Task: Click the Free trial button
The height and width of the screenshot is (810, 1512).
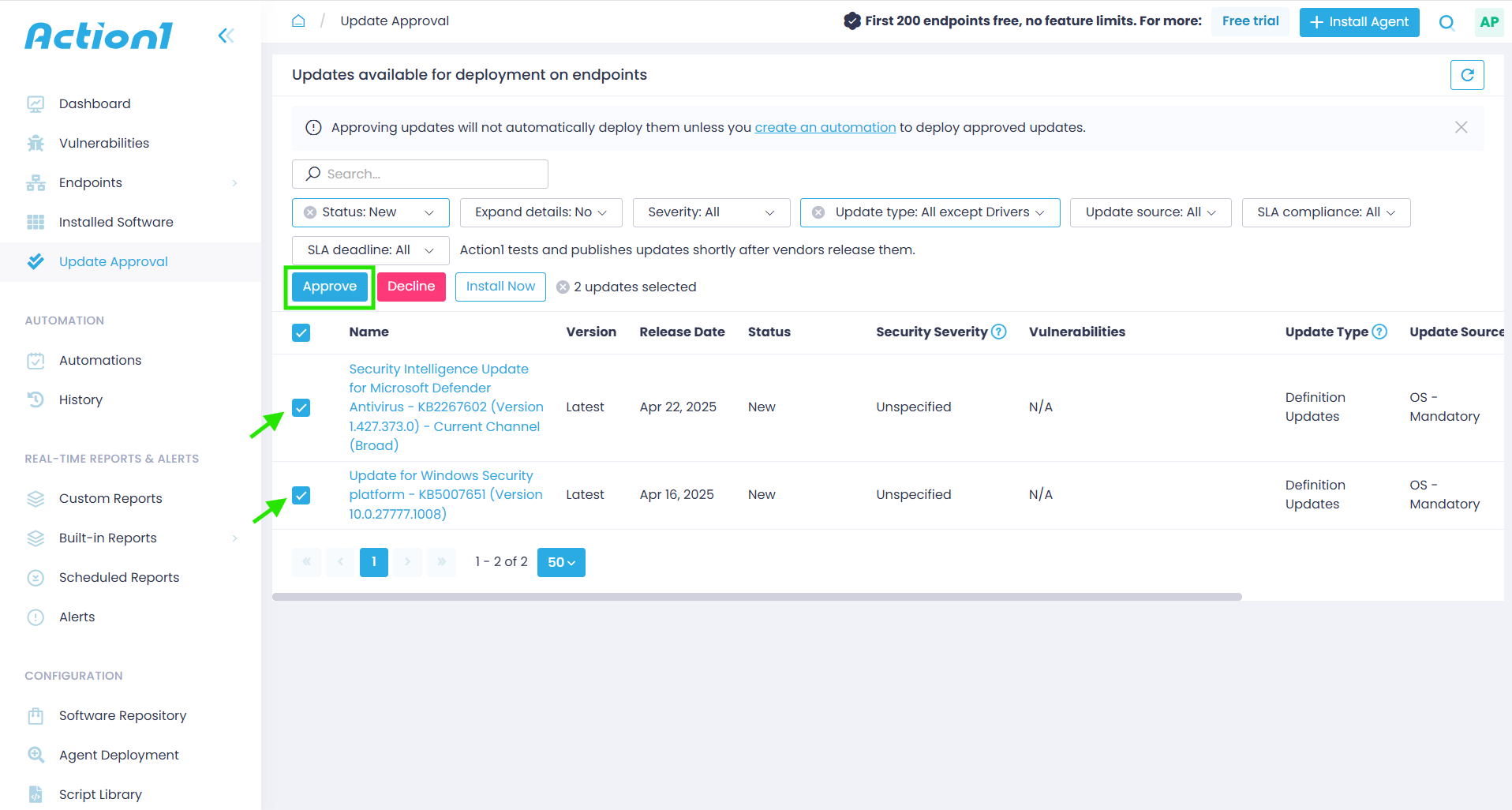Action: pos(1250,22)
